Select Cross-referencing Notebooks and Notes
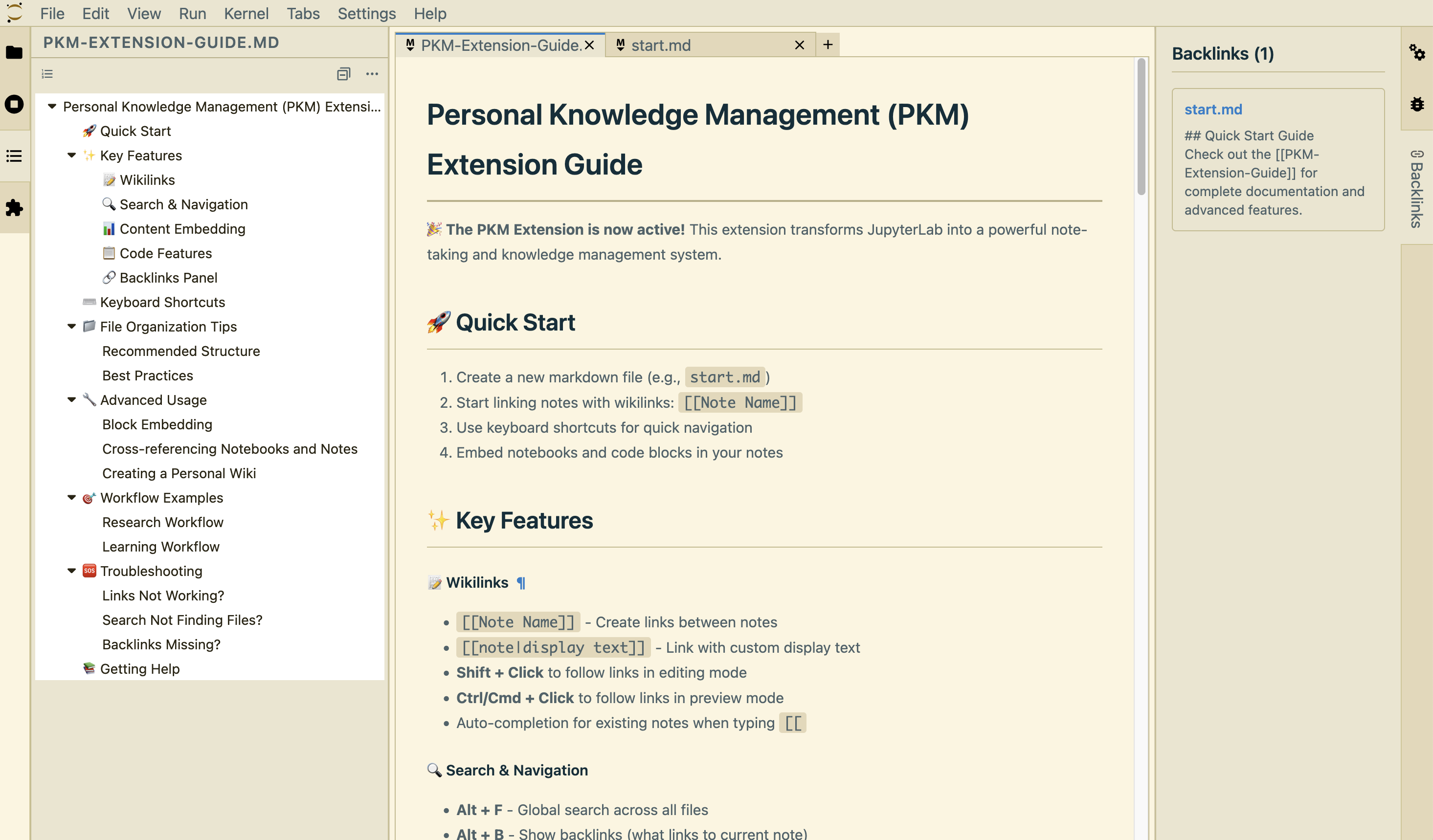 coord(230,448)
